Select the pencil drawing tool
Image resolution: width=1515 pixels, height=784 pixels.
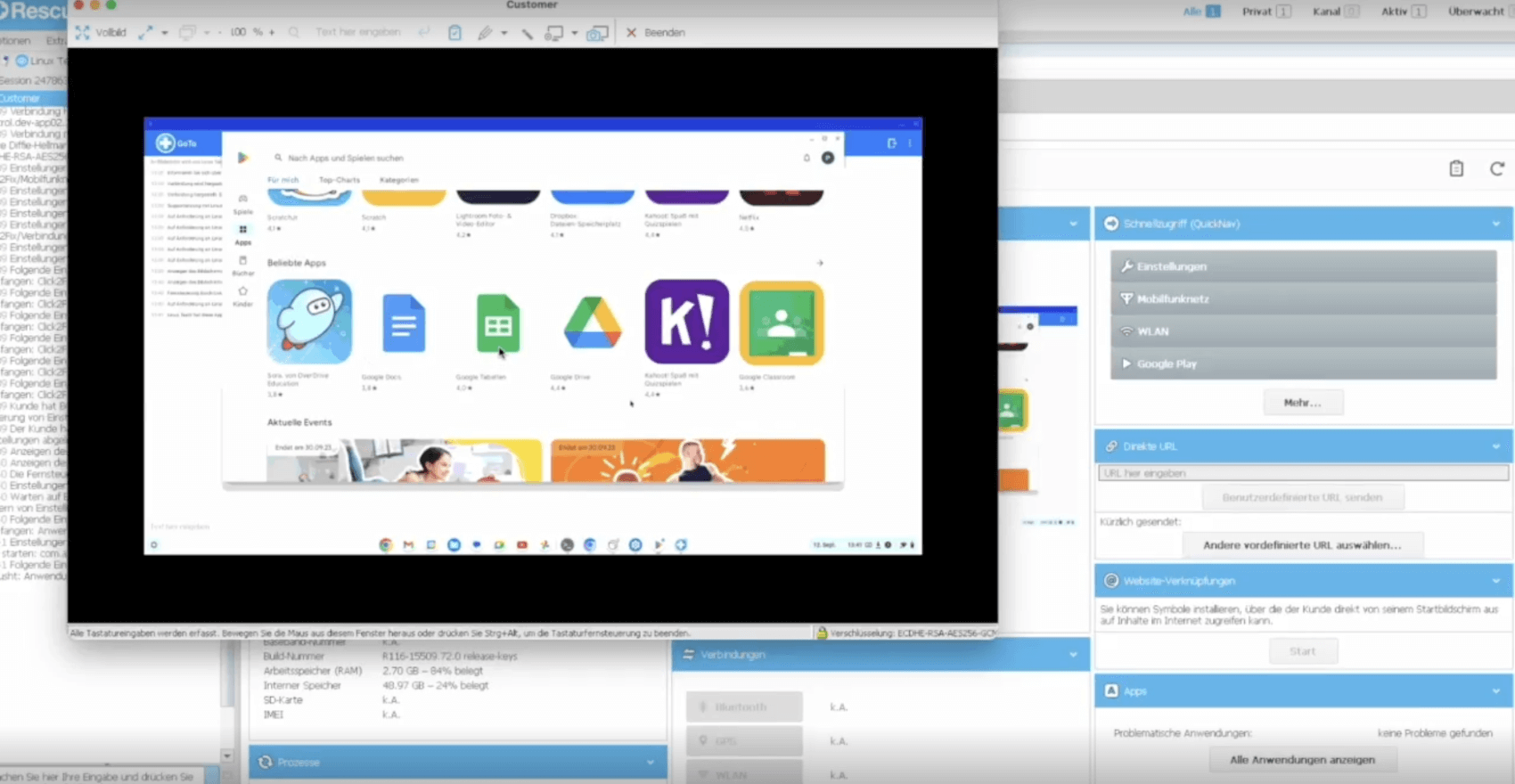click(485, 32)
